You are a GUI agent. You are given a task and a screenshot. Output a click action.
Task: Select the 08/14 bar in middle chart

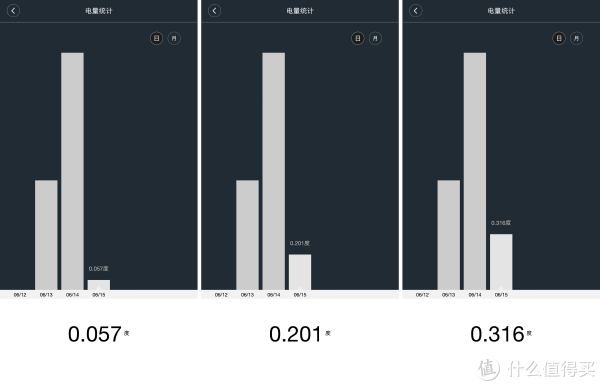click(x=274, y=171)
